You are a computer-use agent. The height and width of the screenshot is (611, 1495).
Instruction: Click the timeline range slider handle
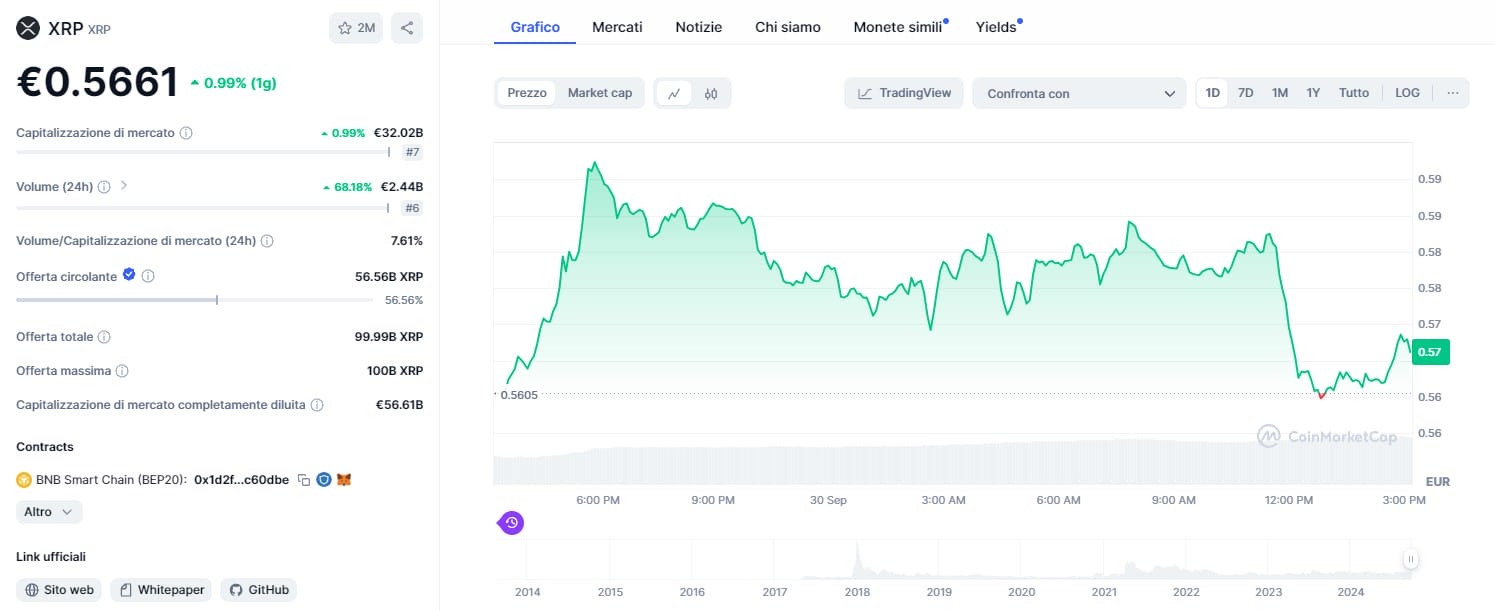[x=1410, y=560]
